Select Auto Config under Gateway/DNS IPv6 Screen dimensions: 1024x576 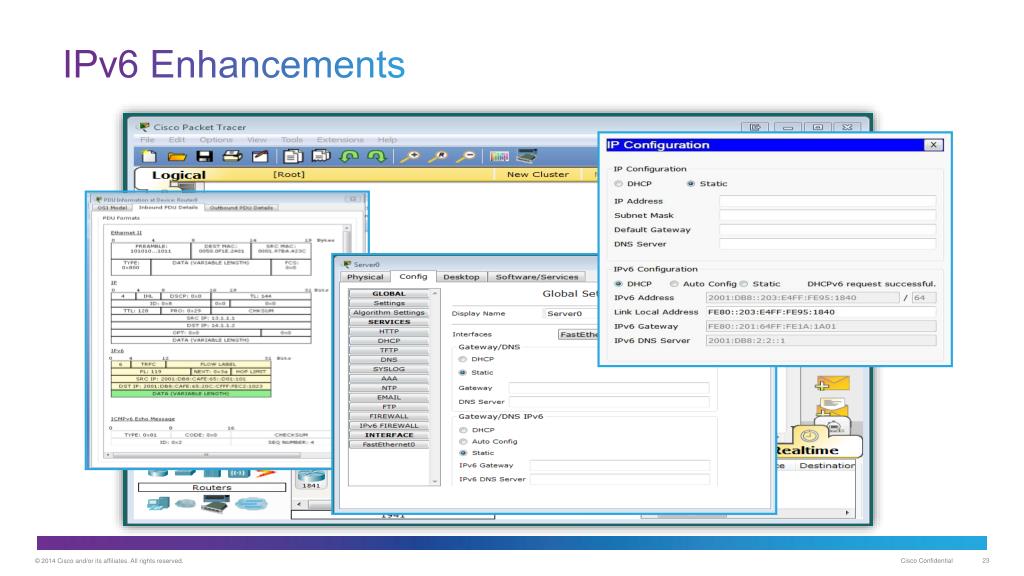pos(463,441)
